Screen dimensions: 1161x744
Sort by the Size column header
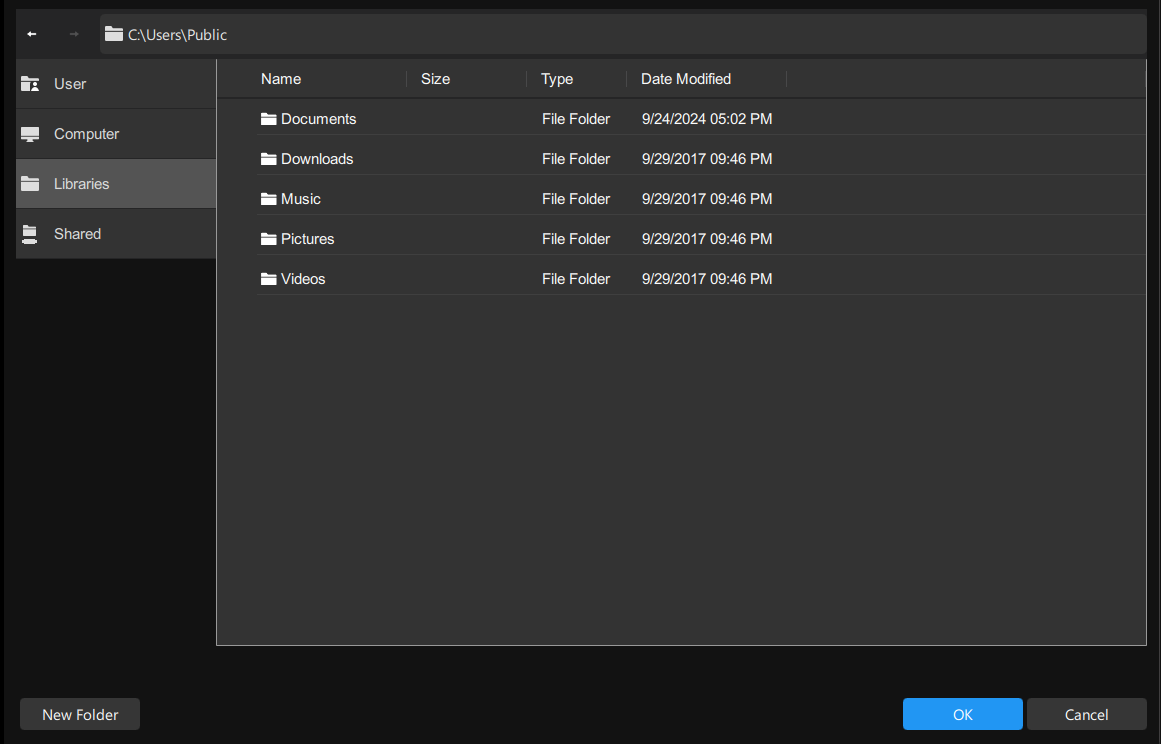435,79
